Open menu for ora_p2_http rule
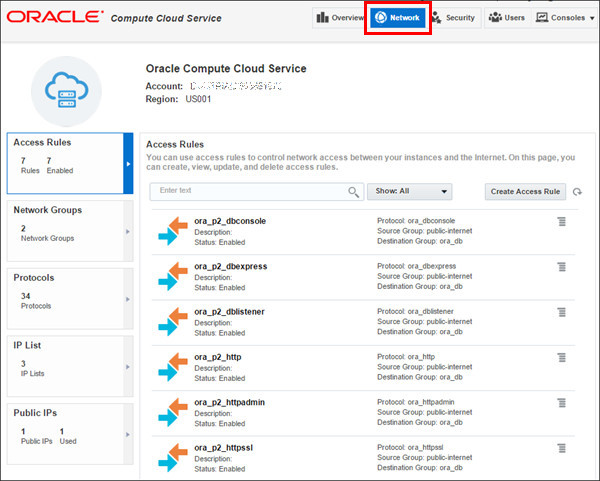This screenshot has width=600, height=481. click(561, 357)
